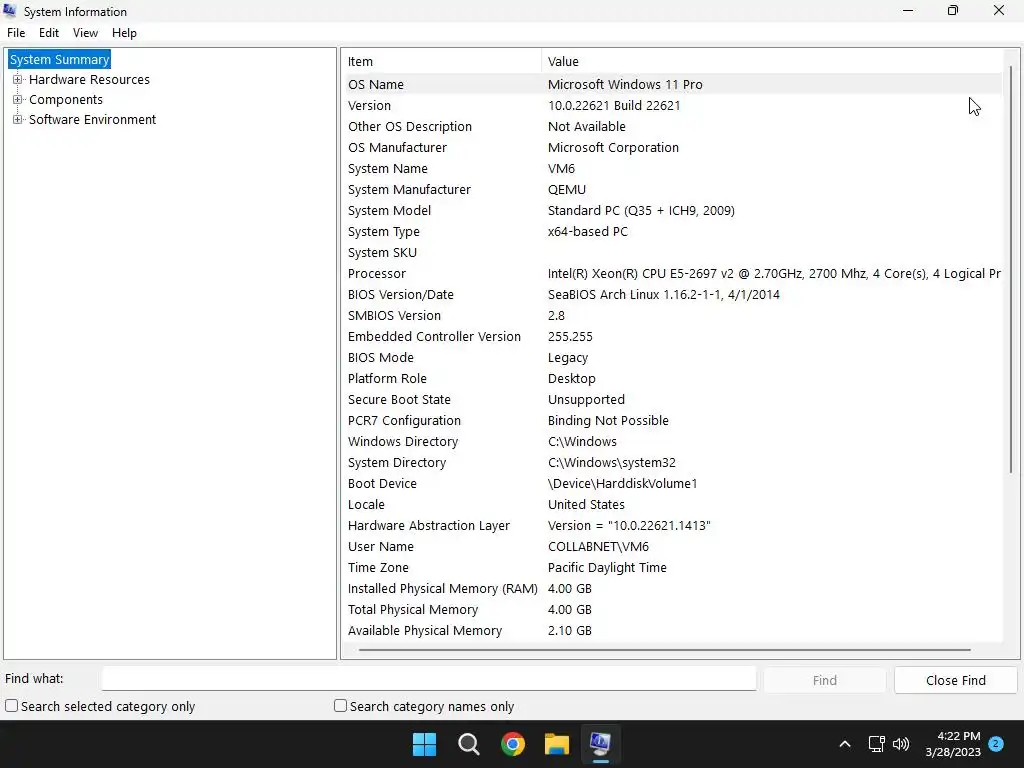Select Available Physical Memory row
This screenshot has height=768, width=1024.
(x=673, y=631)
